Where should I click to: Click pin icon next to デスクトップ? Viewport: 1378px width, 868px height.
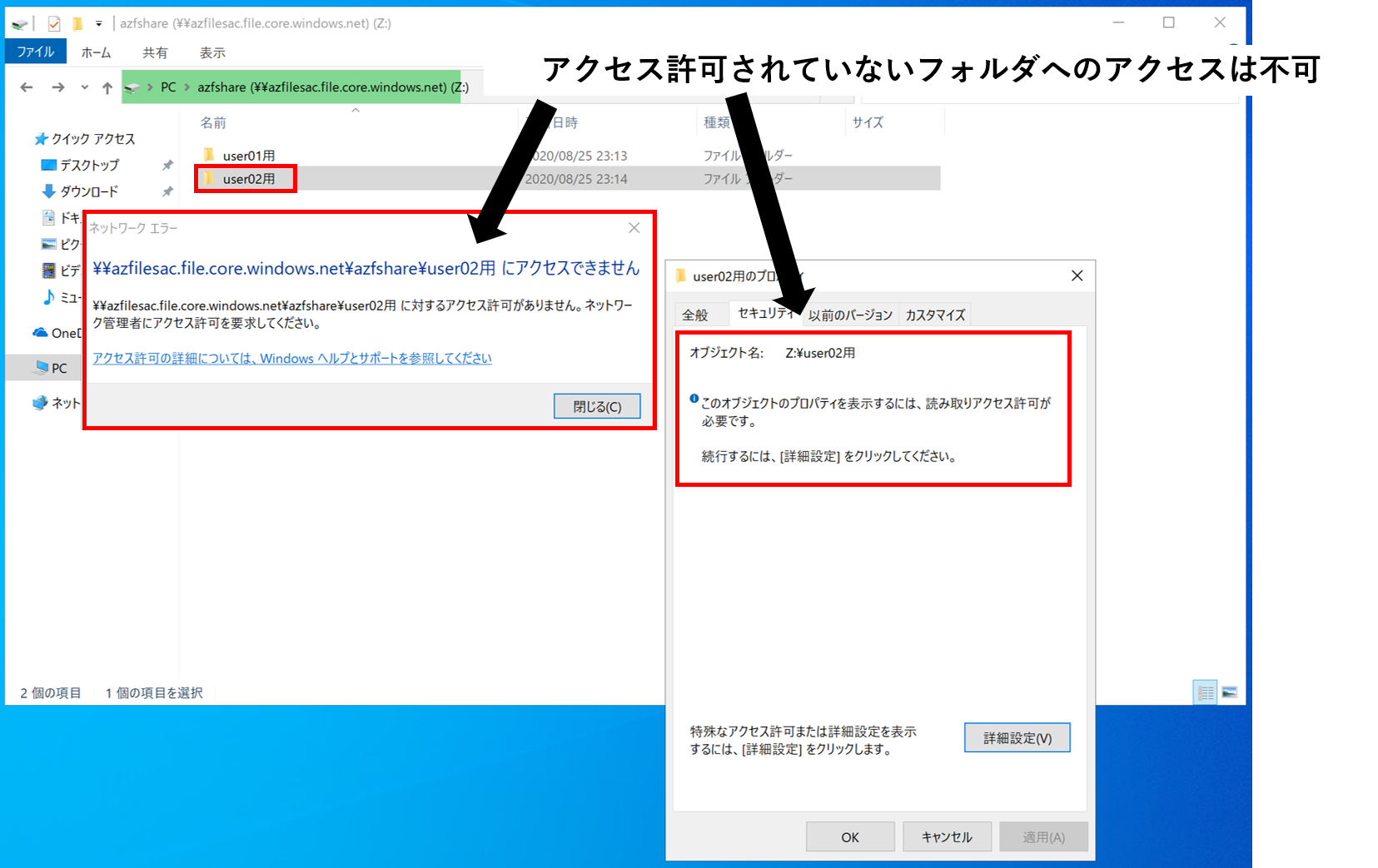tap(167, 166)
